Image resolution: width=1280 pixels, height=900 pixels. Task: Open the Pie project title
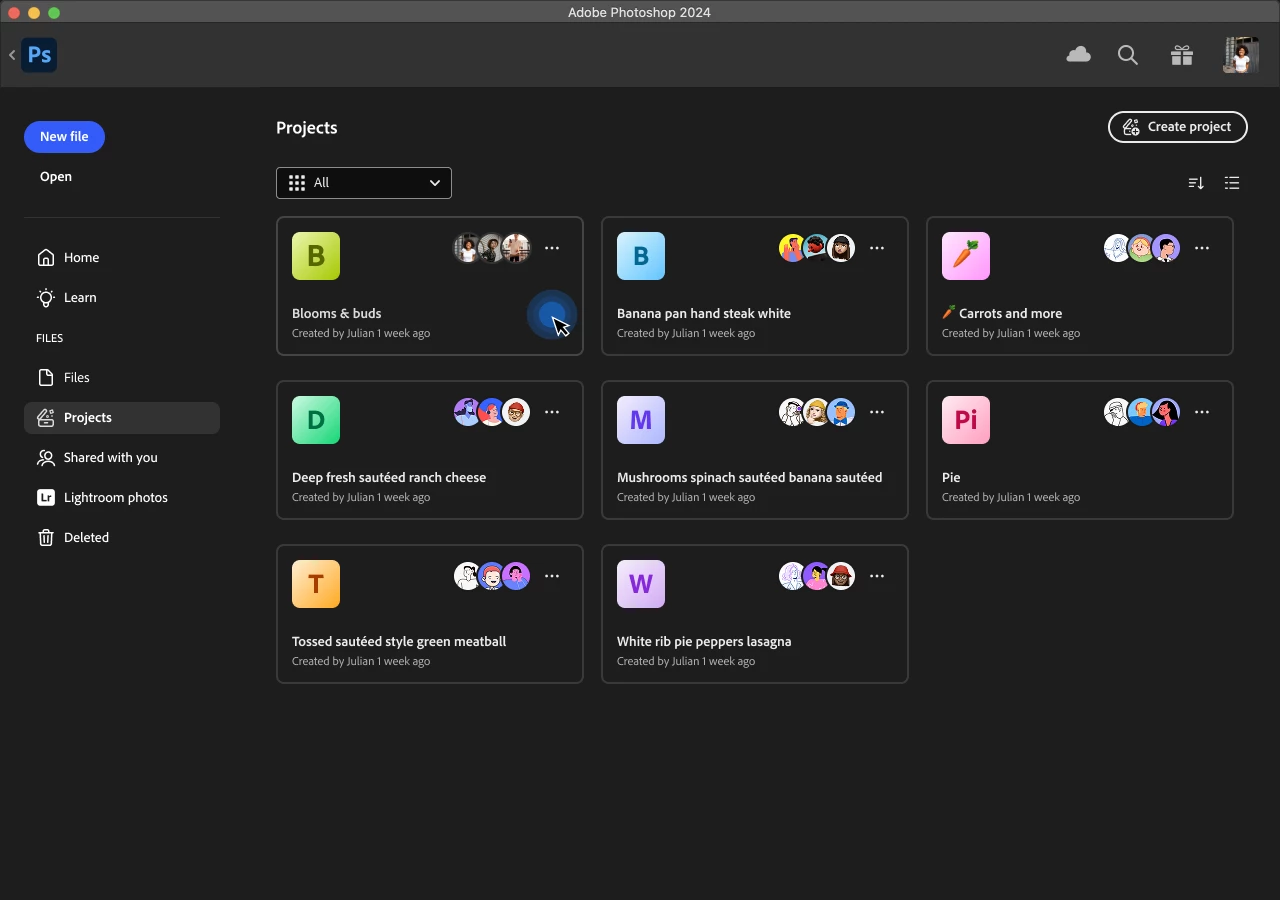[951, 477]
